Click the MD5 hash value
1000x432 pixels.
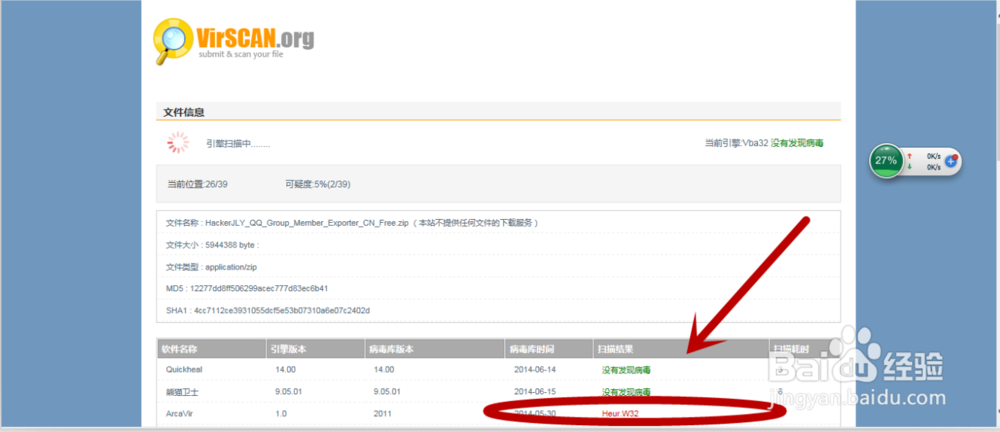click(x=259, y=288)
